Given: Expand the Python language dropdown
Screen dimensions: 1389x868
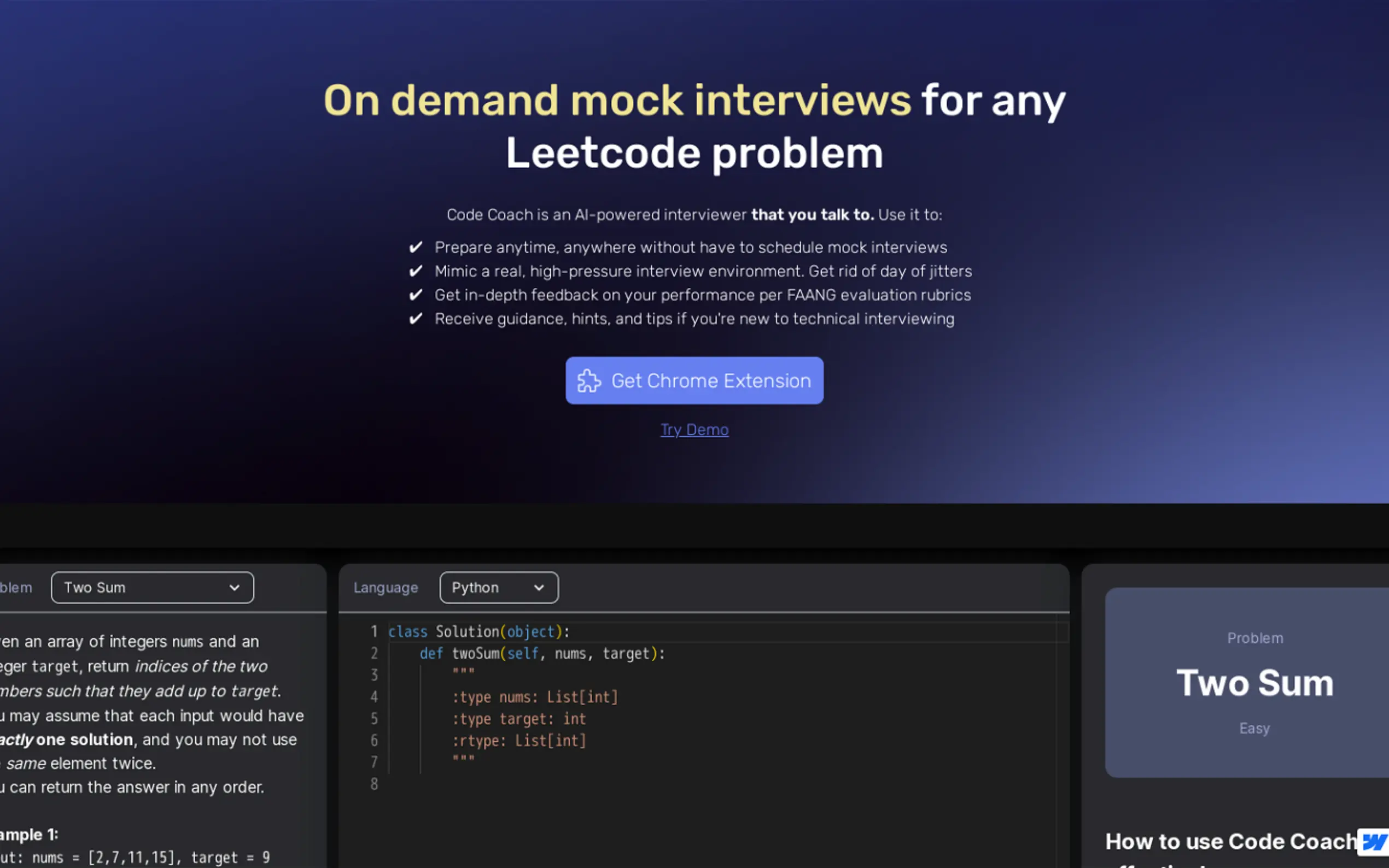Looking at the screenshot, I should (x=498, y=587).
